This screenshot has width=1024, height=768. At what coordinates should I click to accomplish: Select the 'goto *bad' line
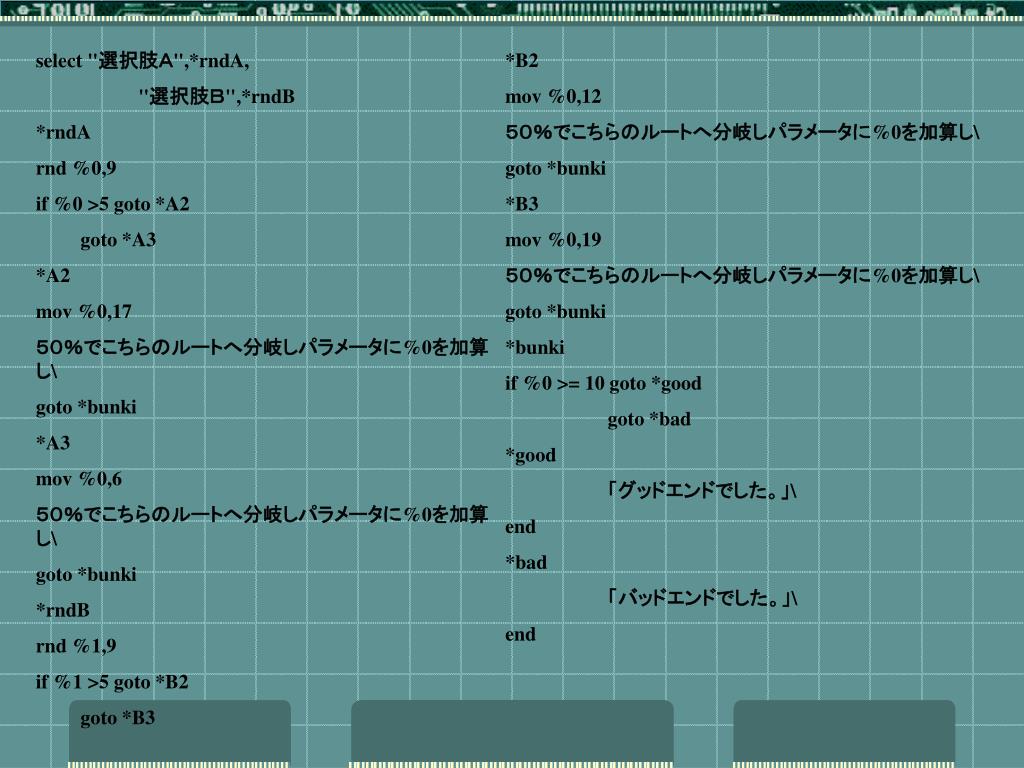(x=649, y=419)
